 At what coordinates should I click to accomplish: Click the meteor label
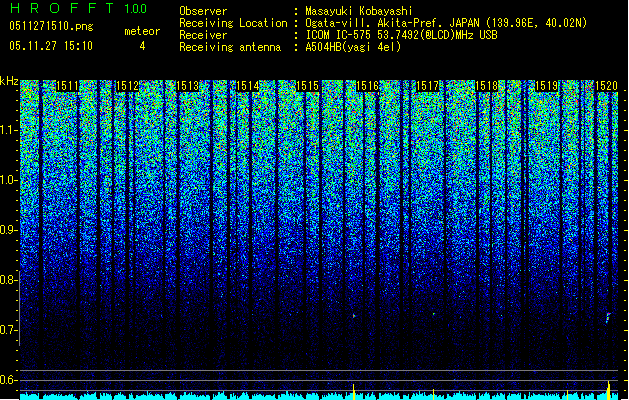(x=142, y=31)
